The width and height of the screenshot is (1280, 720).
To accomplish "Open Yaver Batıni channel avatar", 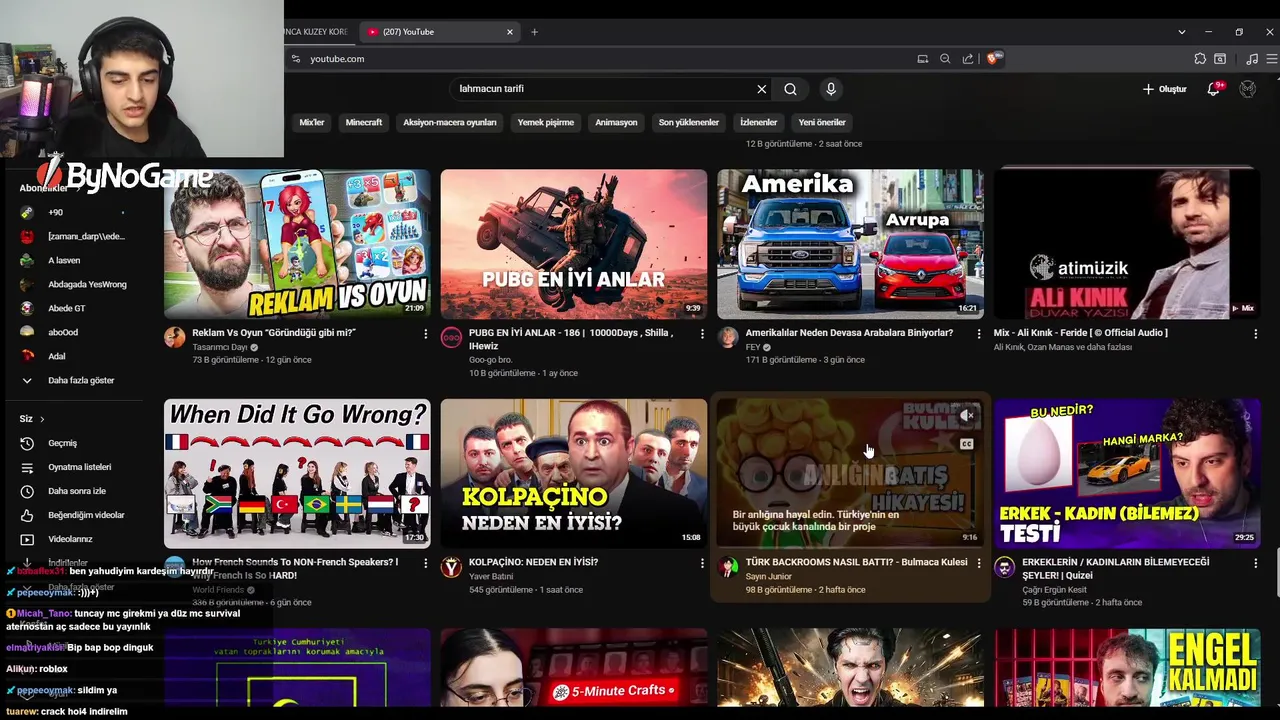I will click(452, 567).
